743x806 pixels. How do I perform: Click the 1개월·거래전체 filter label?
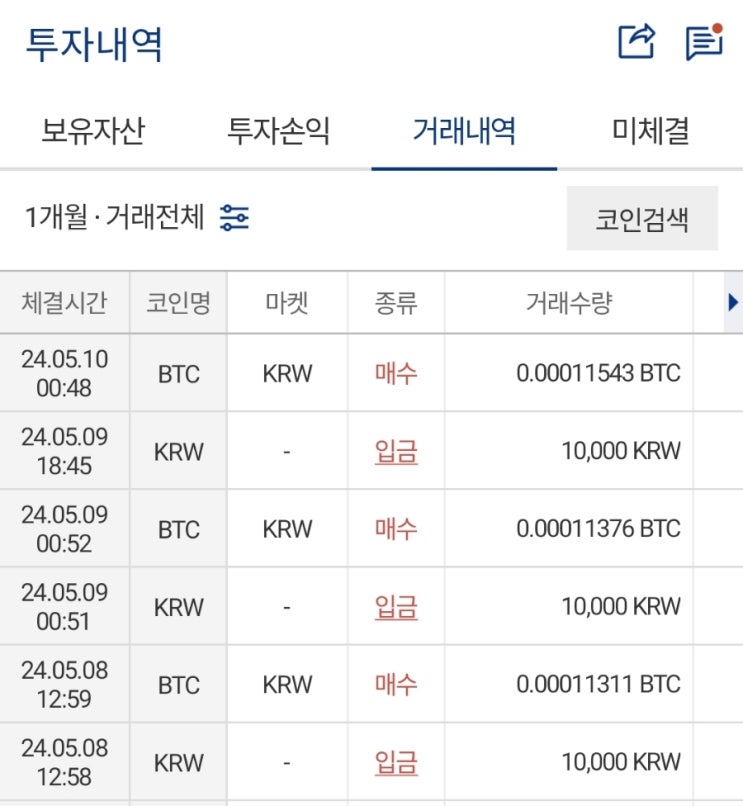(x=114, y=217)
